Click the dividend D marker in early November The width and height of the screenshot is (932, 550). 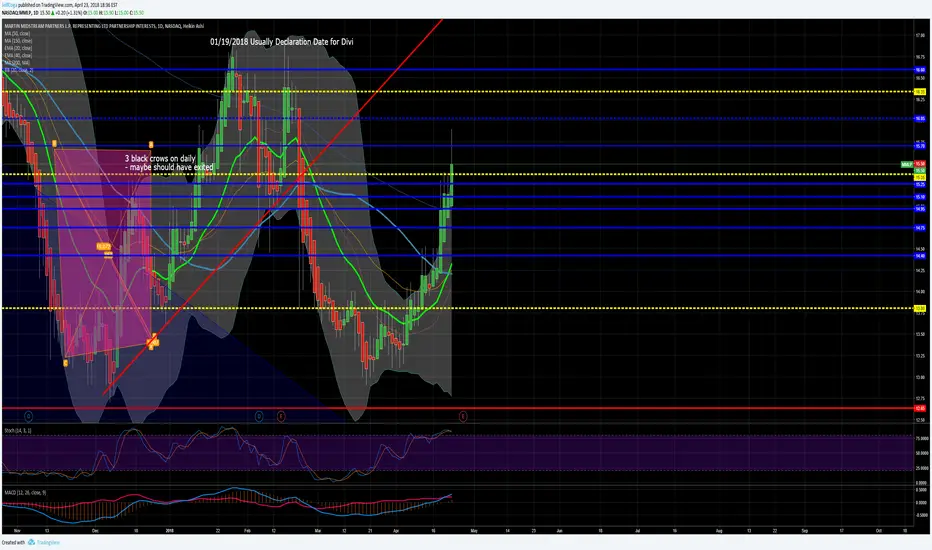point(28,416)
